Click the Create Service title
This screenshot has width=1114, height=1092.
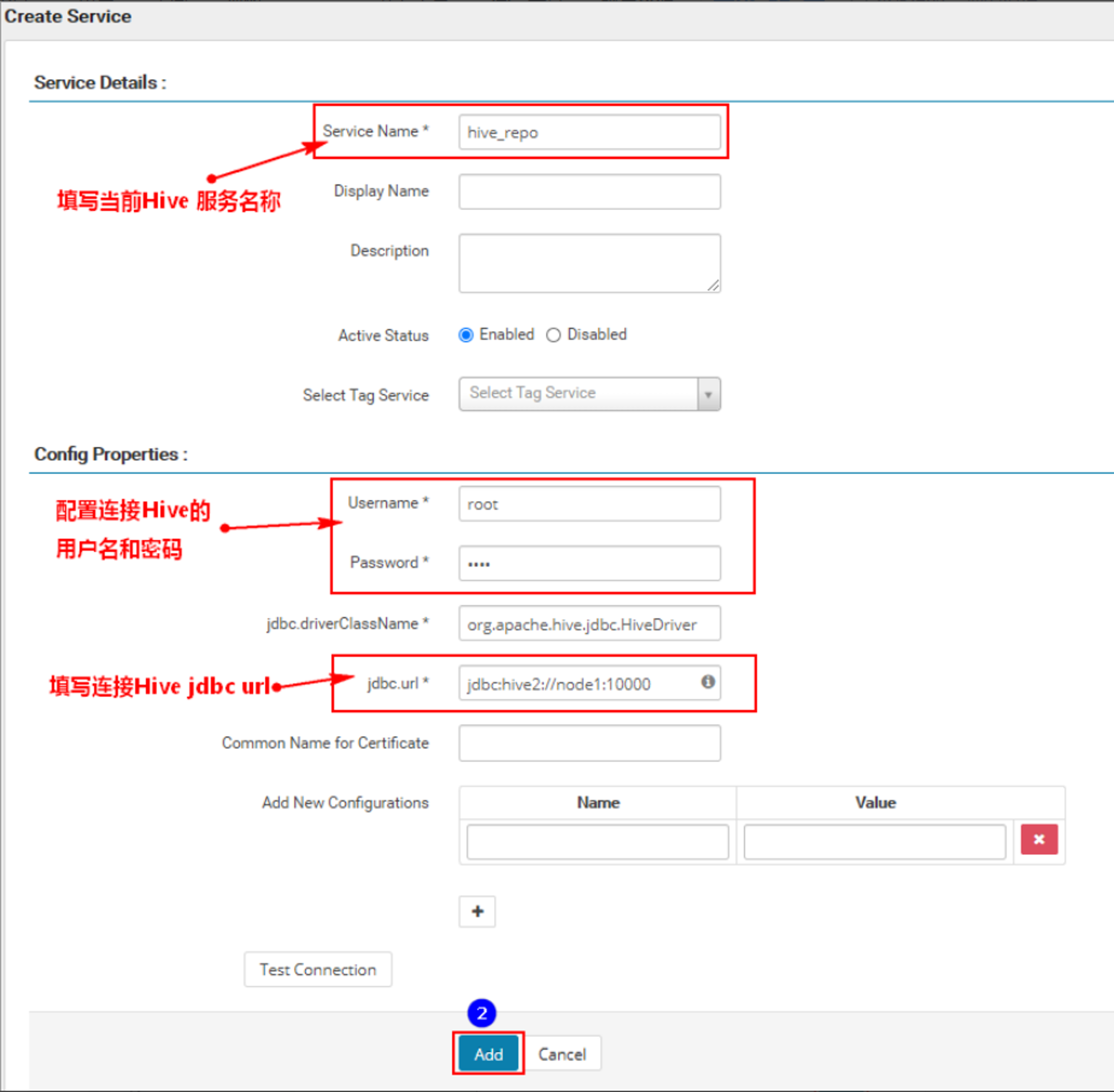tap(68, 16)
